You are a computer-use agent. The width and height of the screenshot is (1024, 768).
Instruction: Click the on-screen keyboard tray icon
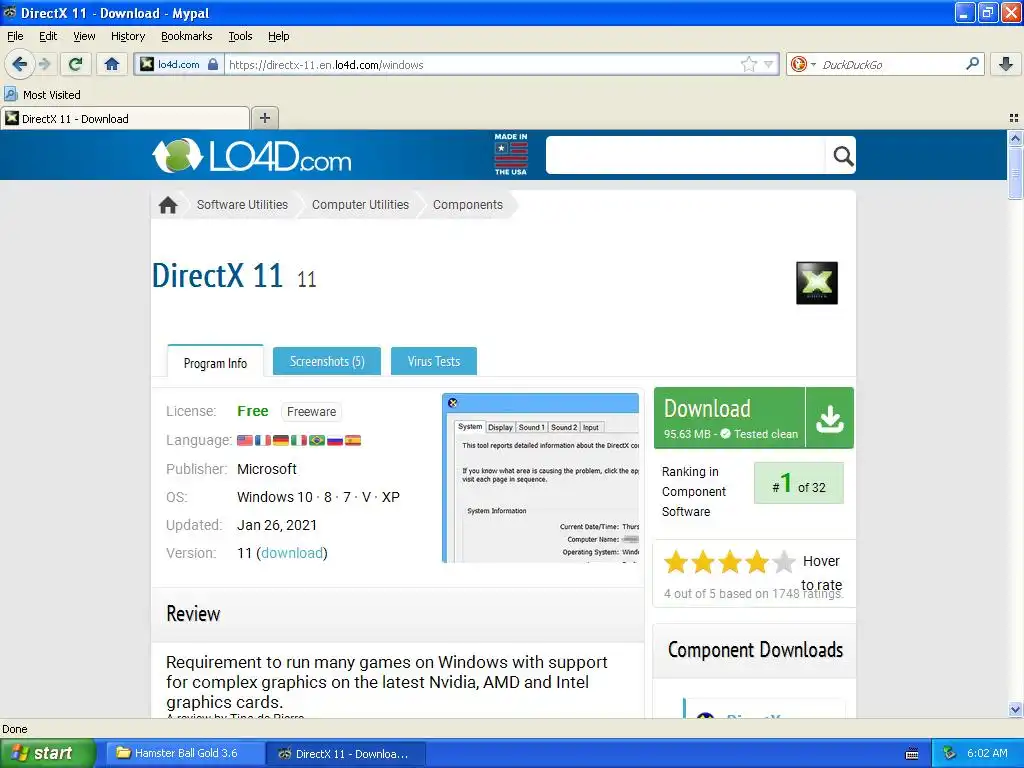pyautogui.click(x=912, y=754)
